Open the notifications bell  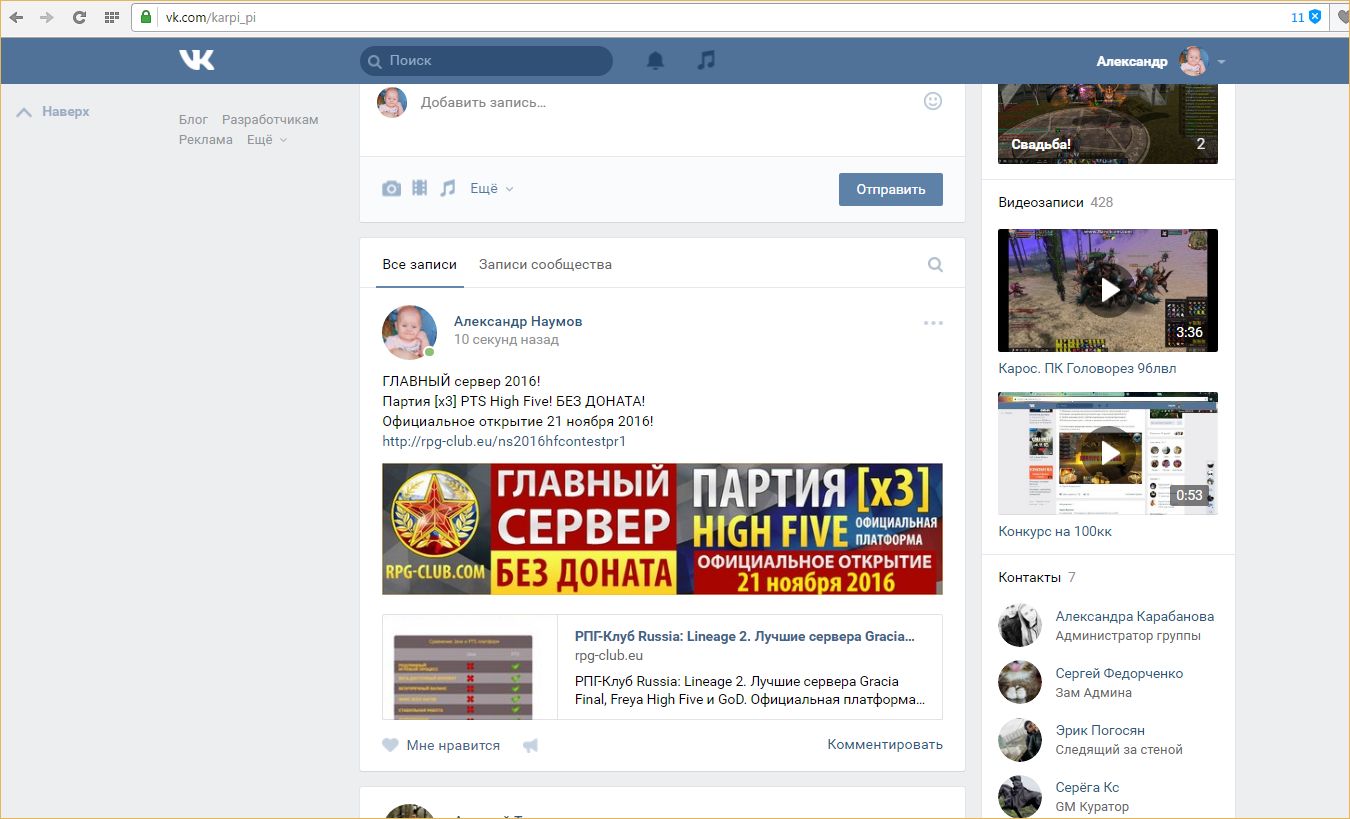click(655, 61)
